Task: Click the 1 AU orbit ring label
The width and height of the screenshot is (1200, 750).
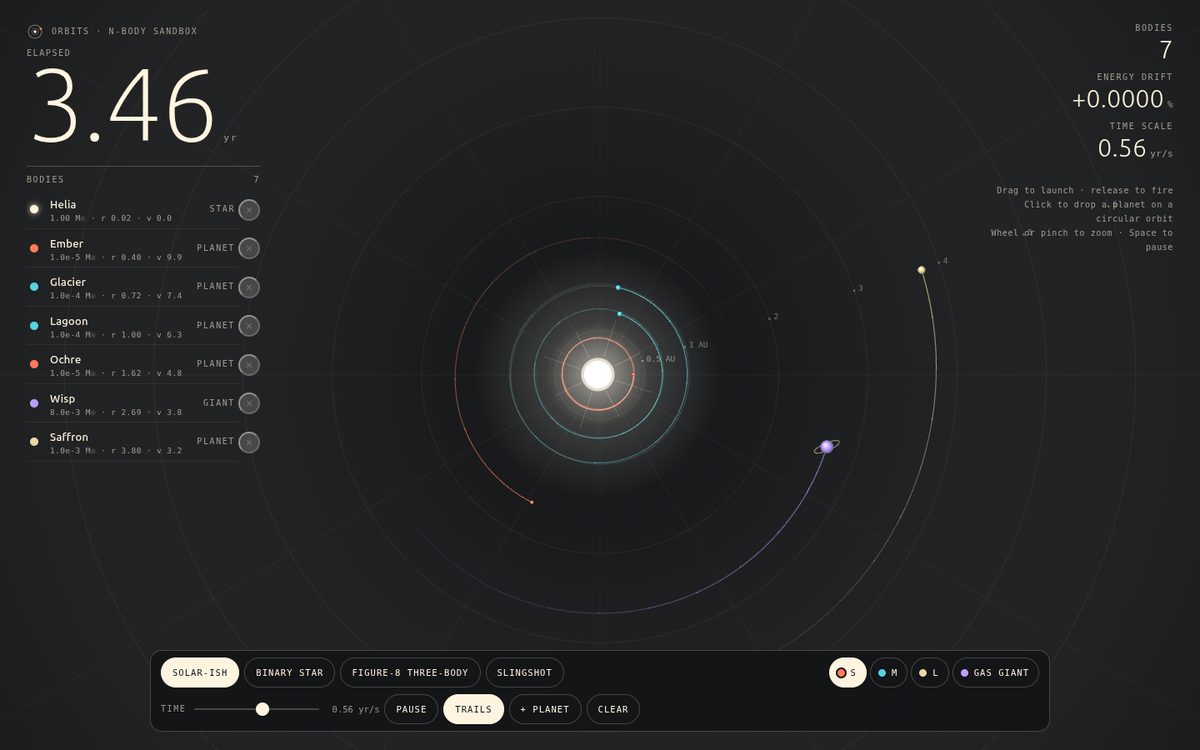Action: coord(698,345)
